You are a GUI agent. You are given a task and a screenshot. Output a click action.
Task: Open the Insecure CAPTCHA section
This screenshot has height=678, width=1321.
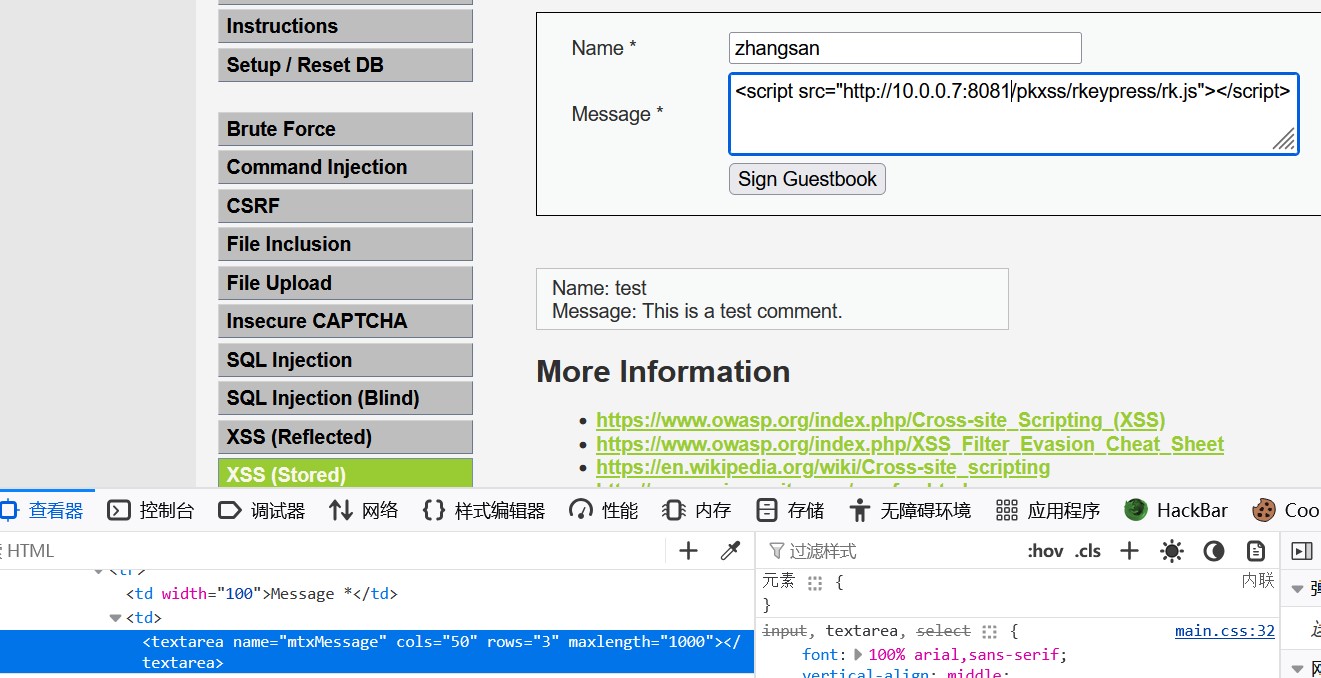[345, 321]
